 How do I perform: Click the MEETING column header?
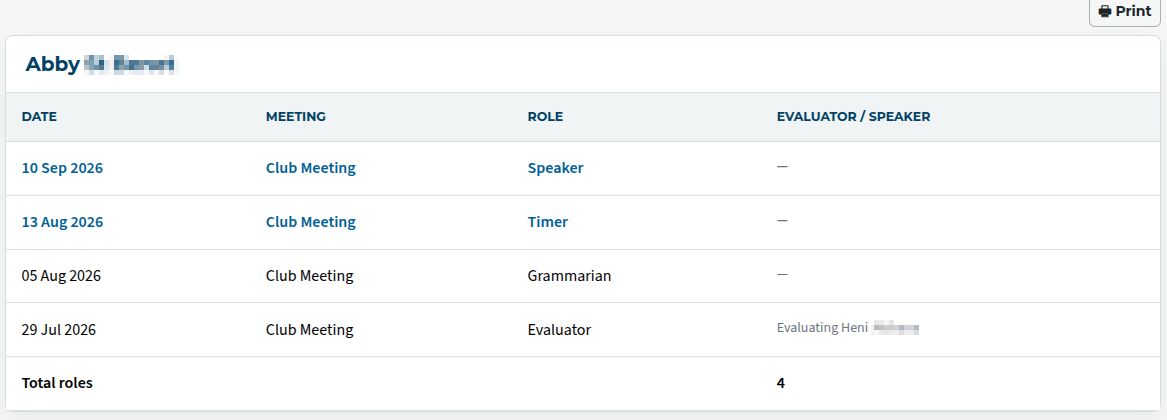[295, 117]
